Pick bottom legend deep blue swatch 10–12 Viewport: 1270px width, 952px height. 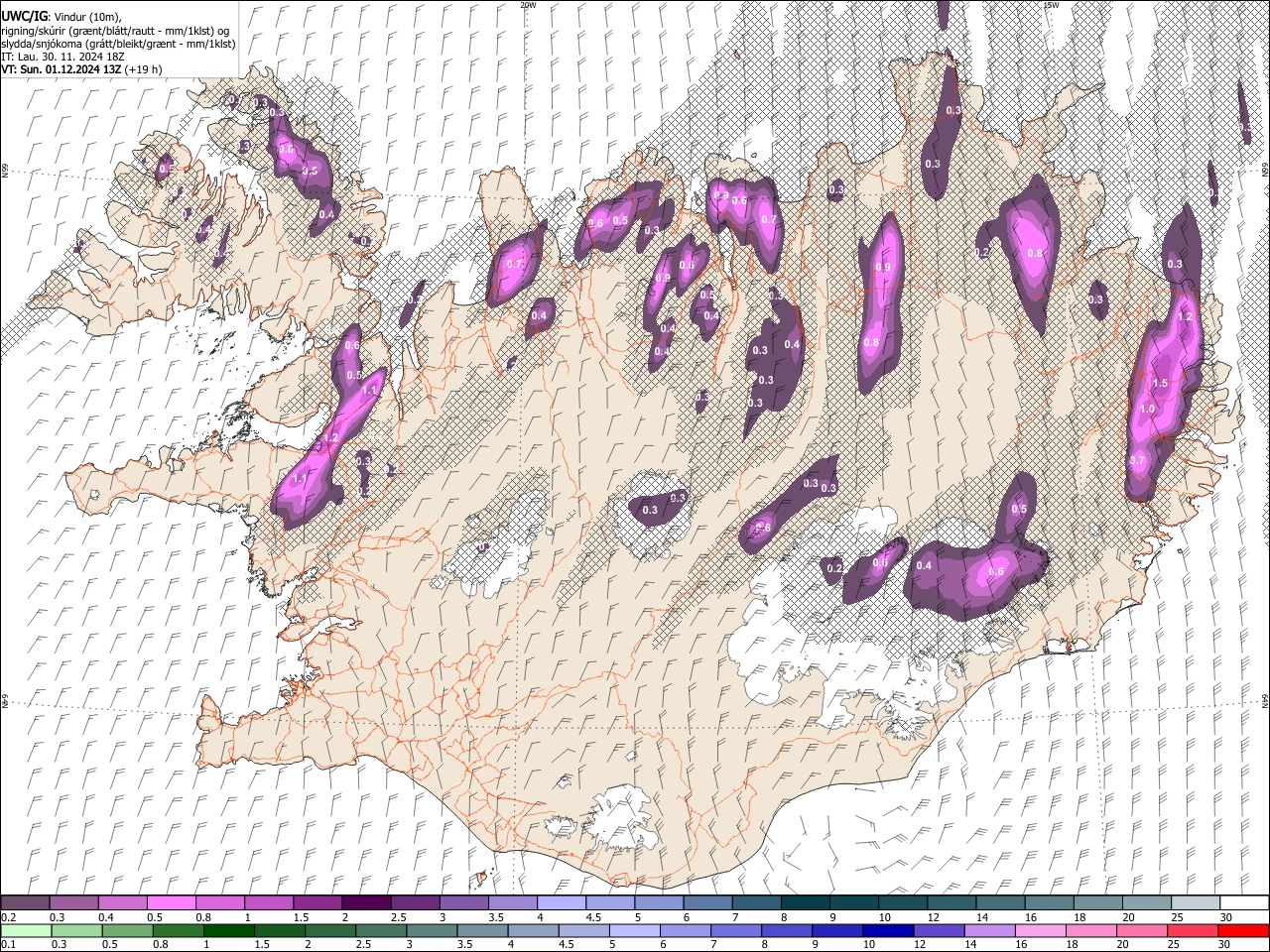coord(887,931)
